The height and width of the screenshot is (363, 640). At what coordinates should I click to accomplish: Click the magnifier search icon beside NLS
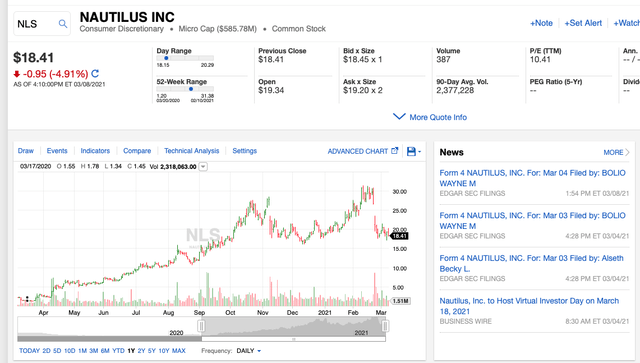coord(63,24)
